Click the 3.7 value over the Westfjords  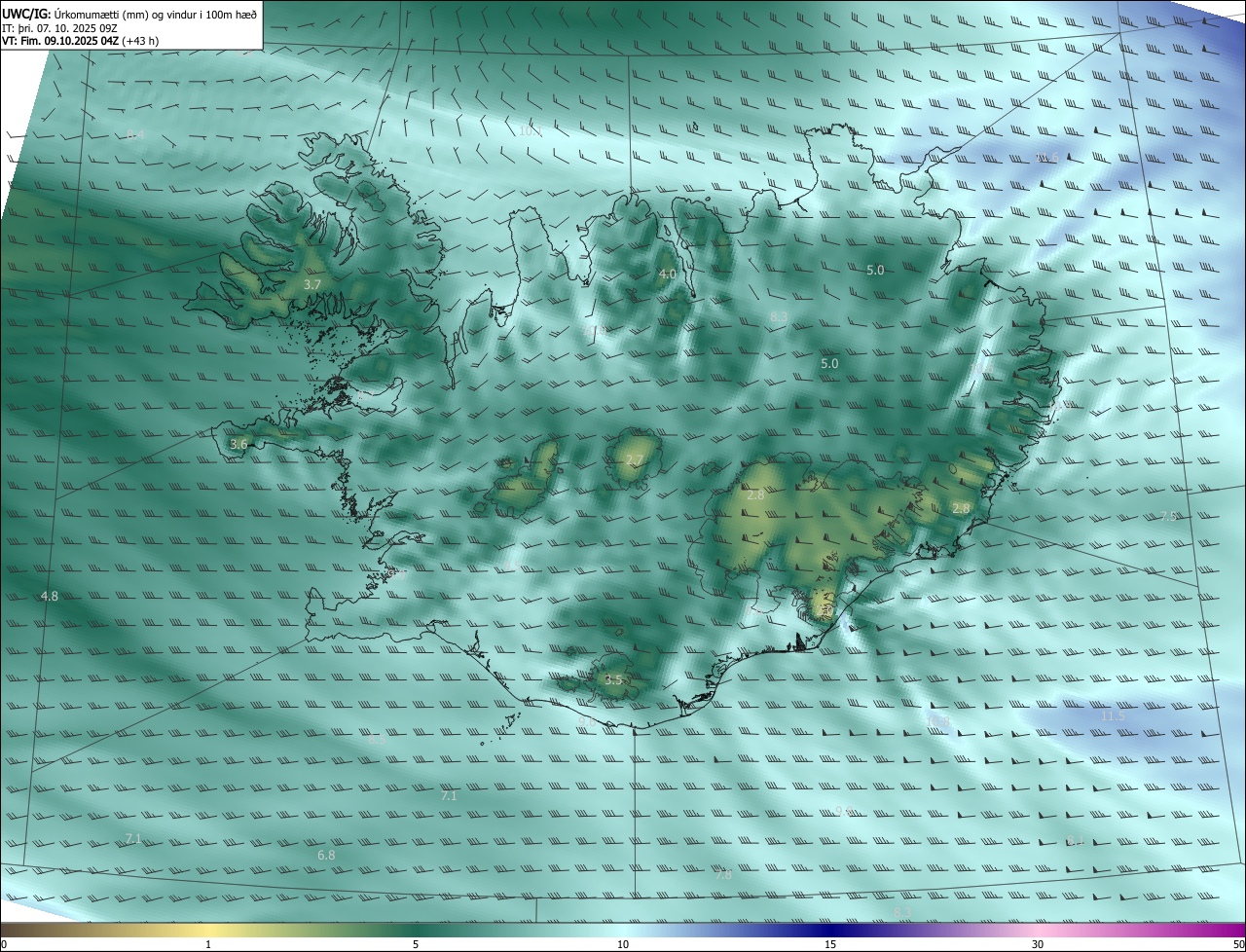coord(311,284)
